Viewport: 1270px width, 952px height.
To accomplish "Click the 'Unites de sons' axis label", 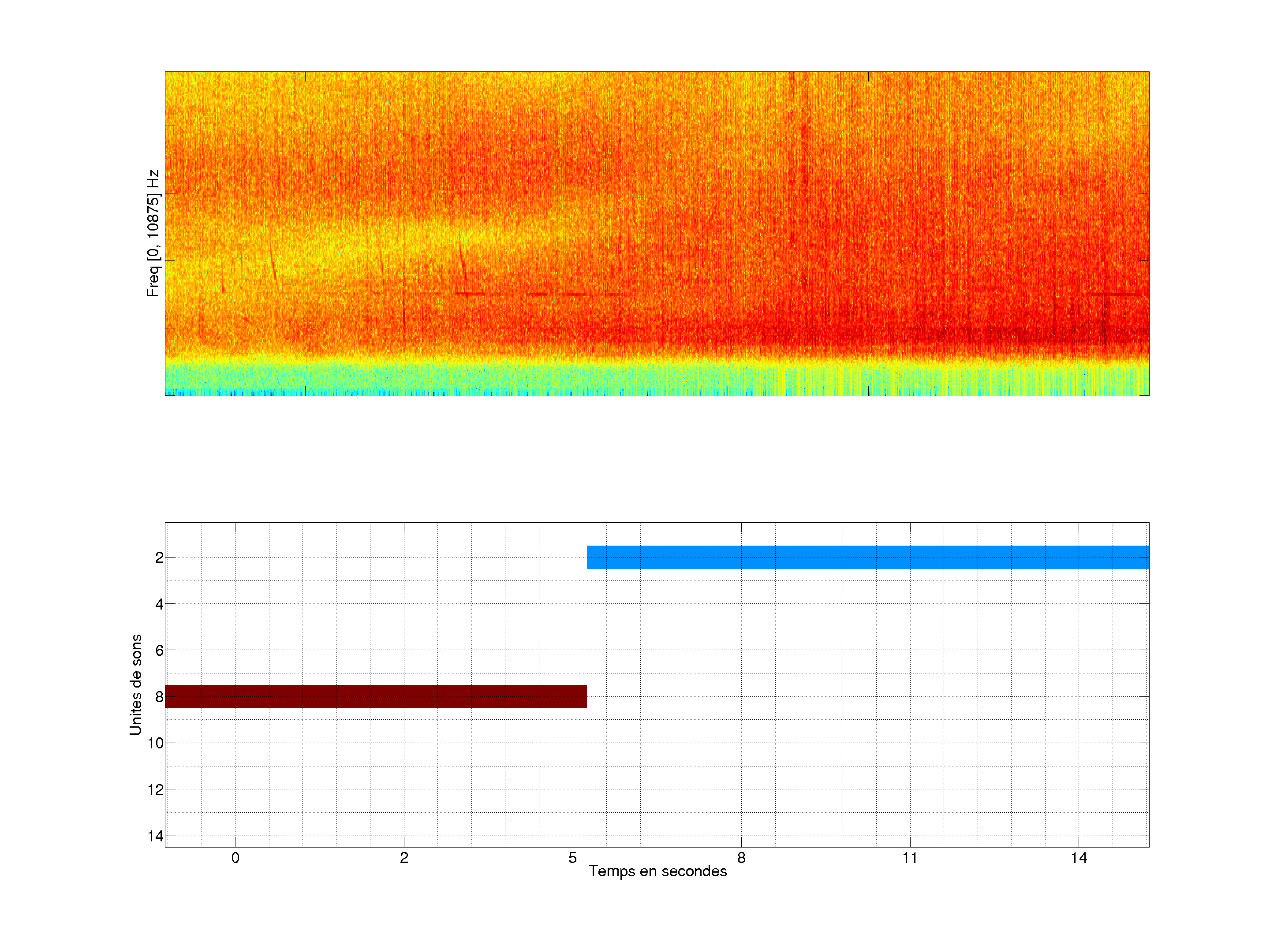I will tap(135, 684).
